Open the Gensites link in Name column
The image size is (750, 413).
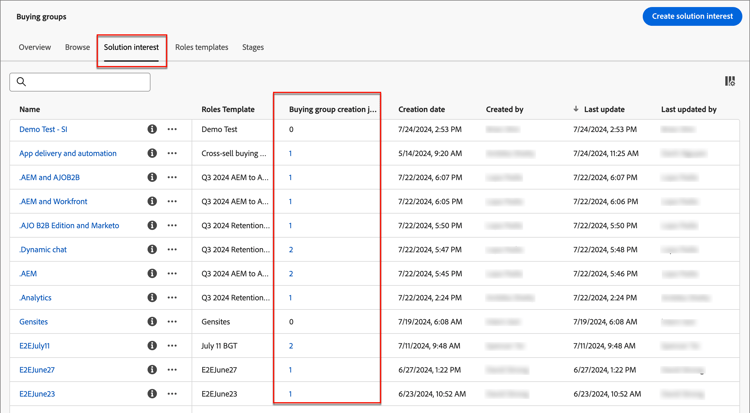coord(33,322)
